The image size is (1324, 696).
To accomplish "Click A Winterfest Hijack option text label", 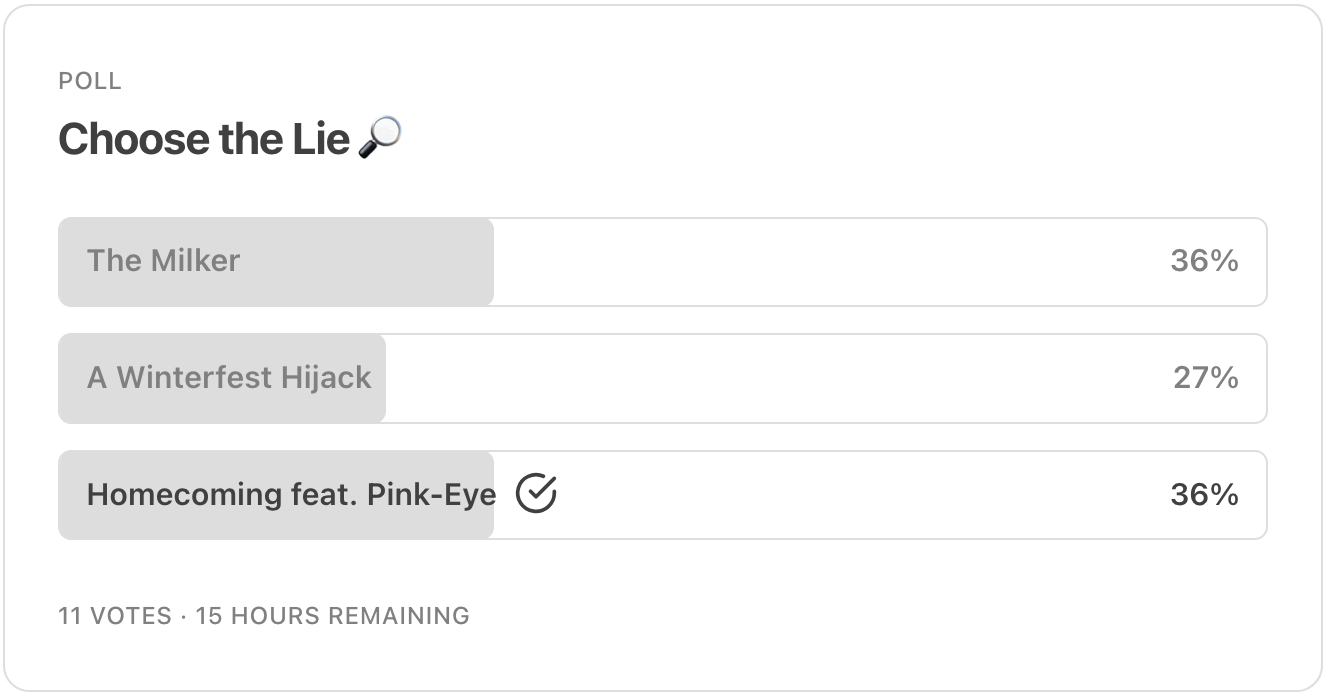I will (229, 378).
